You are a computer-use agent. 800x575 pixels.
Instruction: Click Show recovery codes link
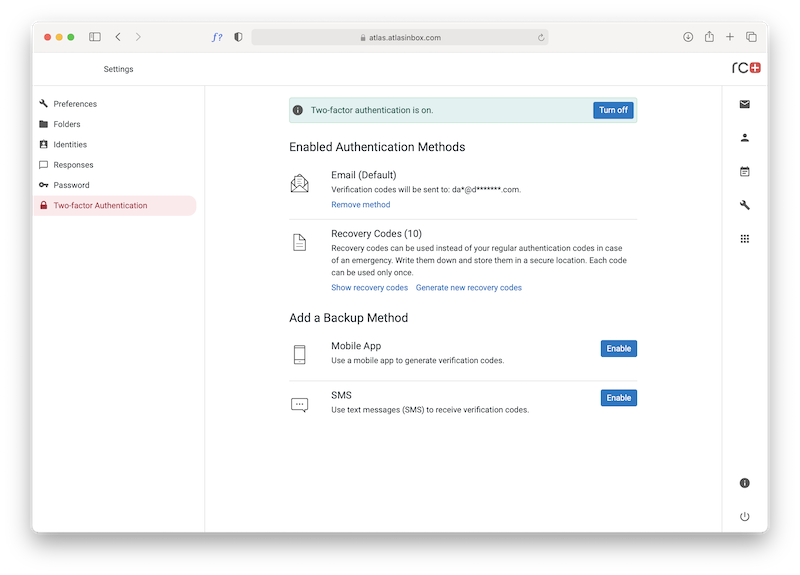[369, 288]
